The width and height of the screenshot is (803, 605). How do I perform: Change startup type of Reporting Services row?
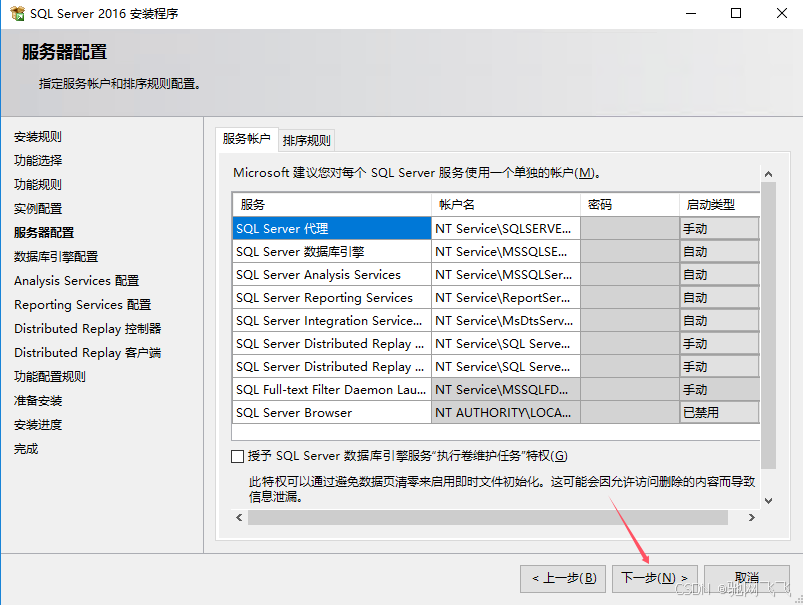click(x=720, y=298)
